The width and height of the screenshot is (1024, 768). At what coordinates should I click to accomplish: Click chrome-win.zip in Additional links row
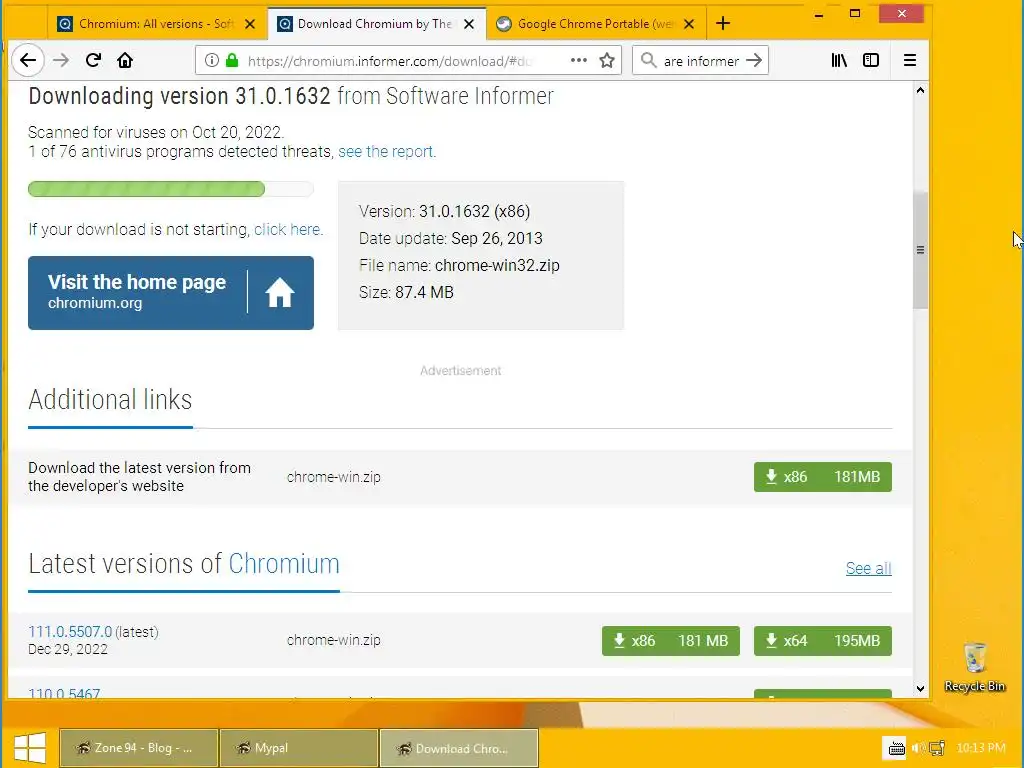pyautogui.click(x=334, y=477)
